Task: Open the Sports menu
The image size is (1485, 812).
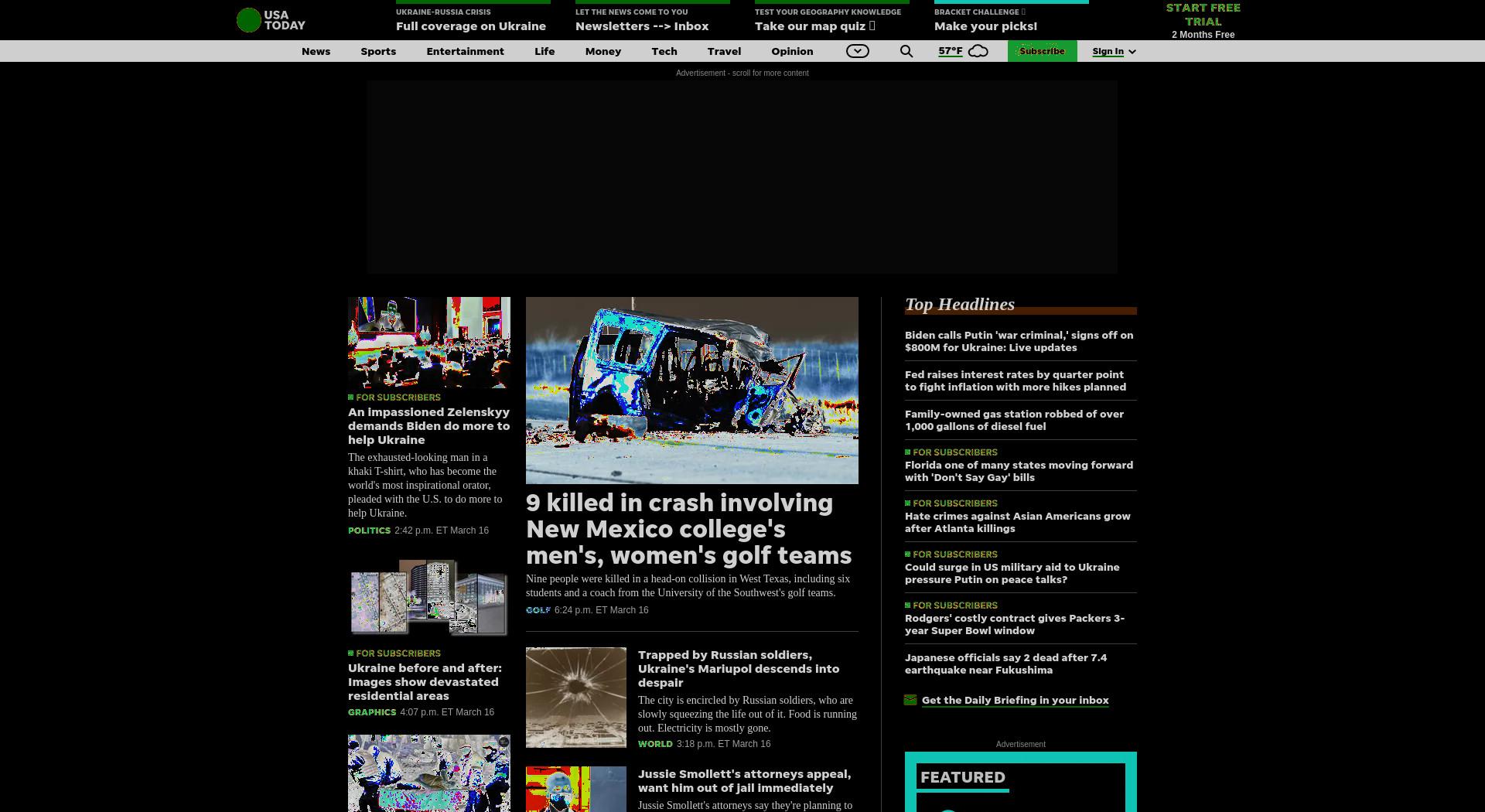Action: (378, 51)
